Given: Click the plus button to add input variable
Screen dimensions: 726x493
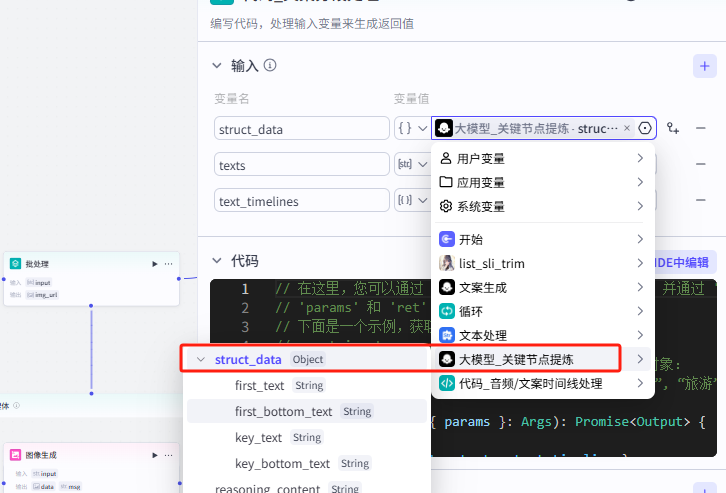Looking at the screenshot, I should [704, 66].
